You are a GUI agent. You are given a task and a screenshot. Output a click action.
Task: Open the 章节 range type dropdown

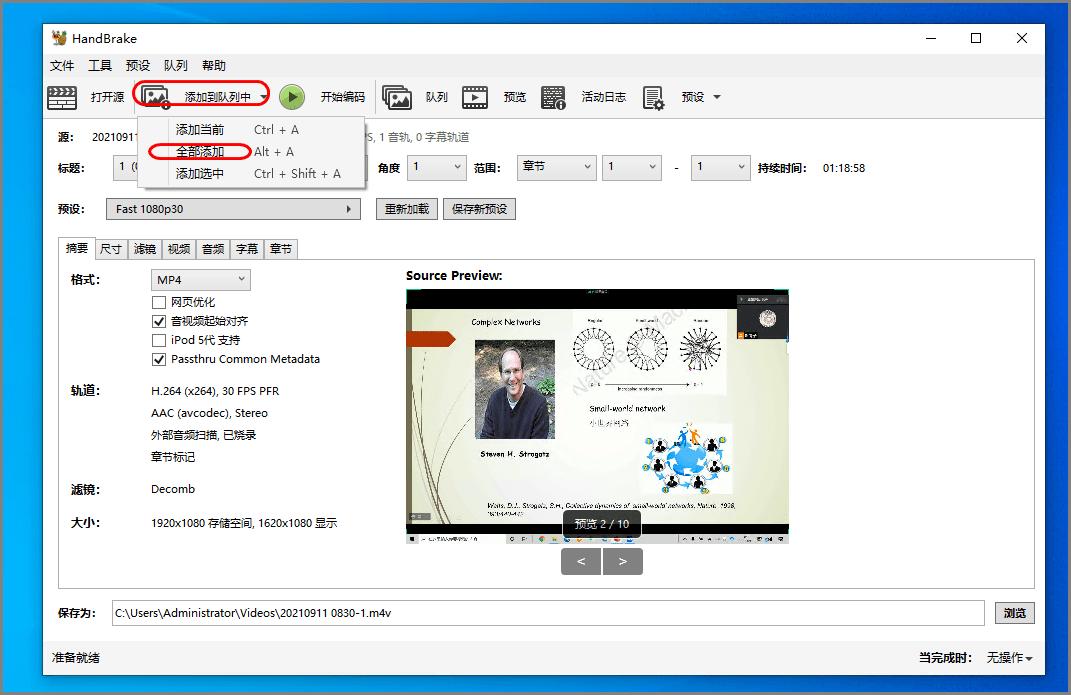(556, 168)
